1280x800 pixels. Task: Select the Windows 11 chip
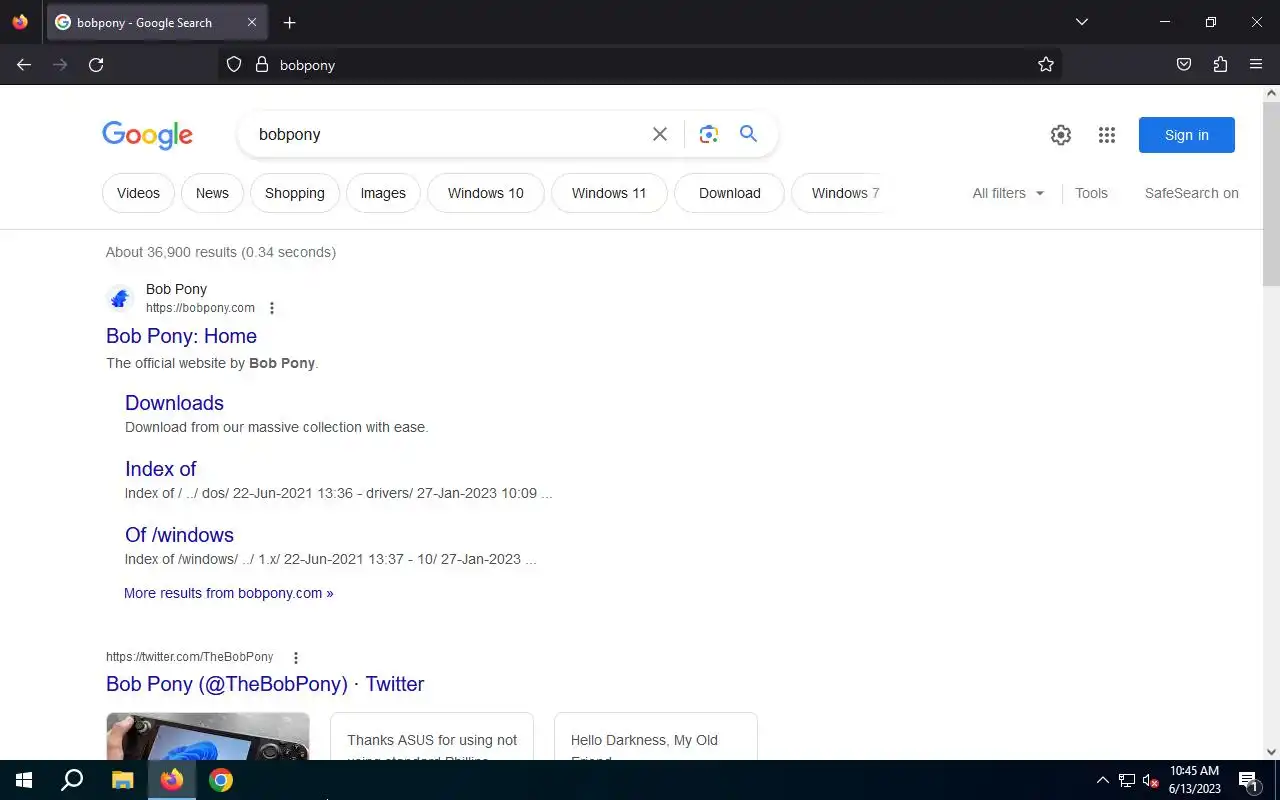[x=609, y=193]
